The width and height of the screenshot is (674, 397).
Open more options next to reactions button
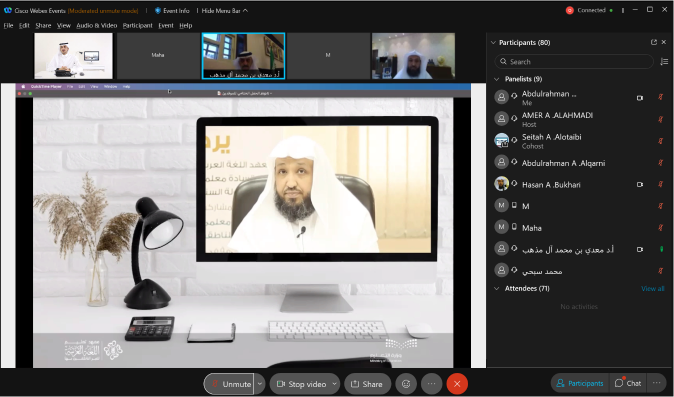pyautogui.click(x=432, y=384)
